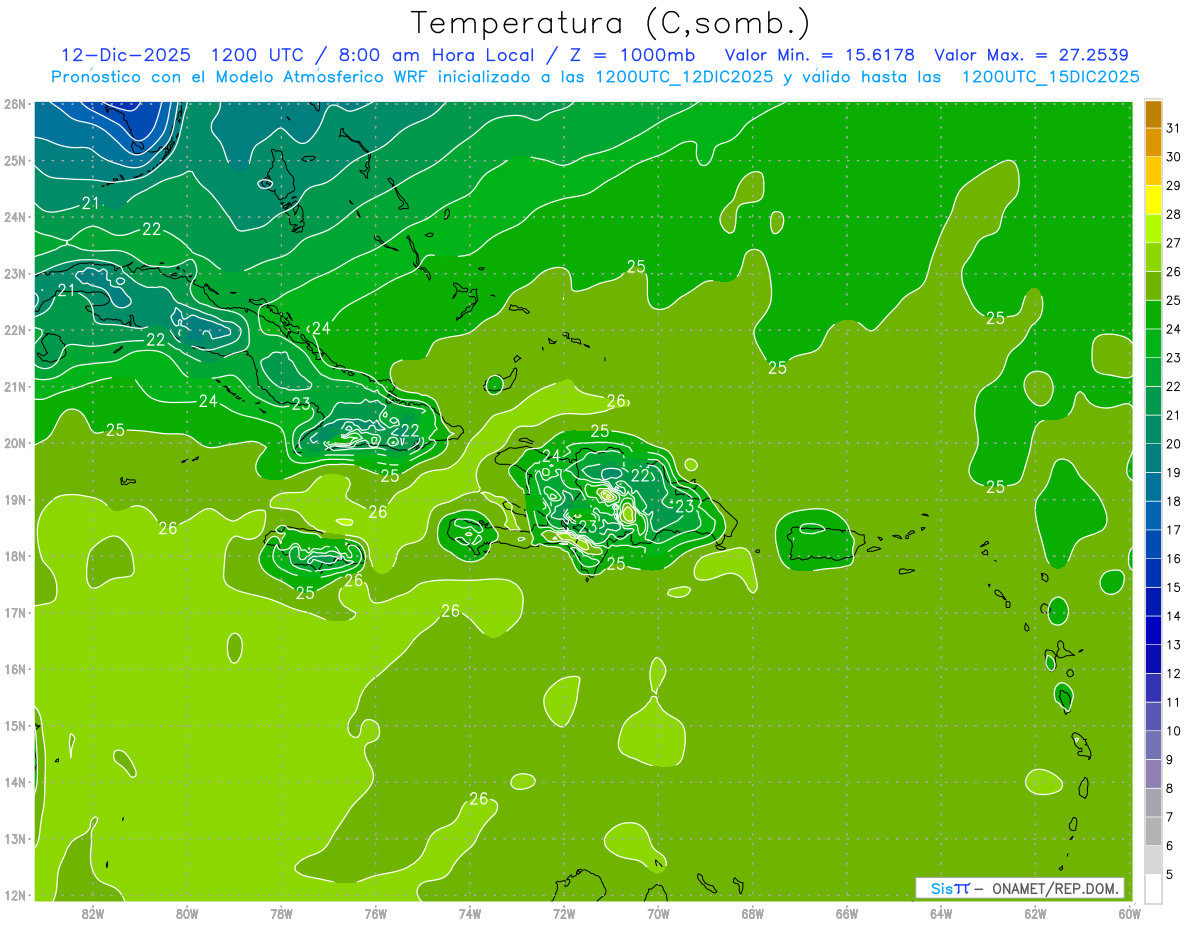Click the 64W longitude axis label
This screenshot has height=927, width=1200.
(x=941, y=913)
